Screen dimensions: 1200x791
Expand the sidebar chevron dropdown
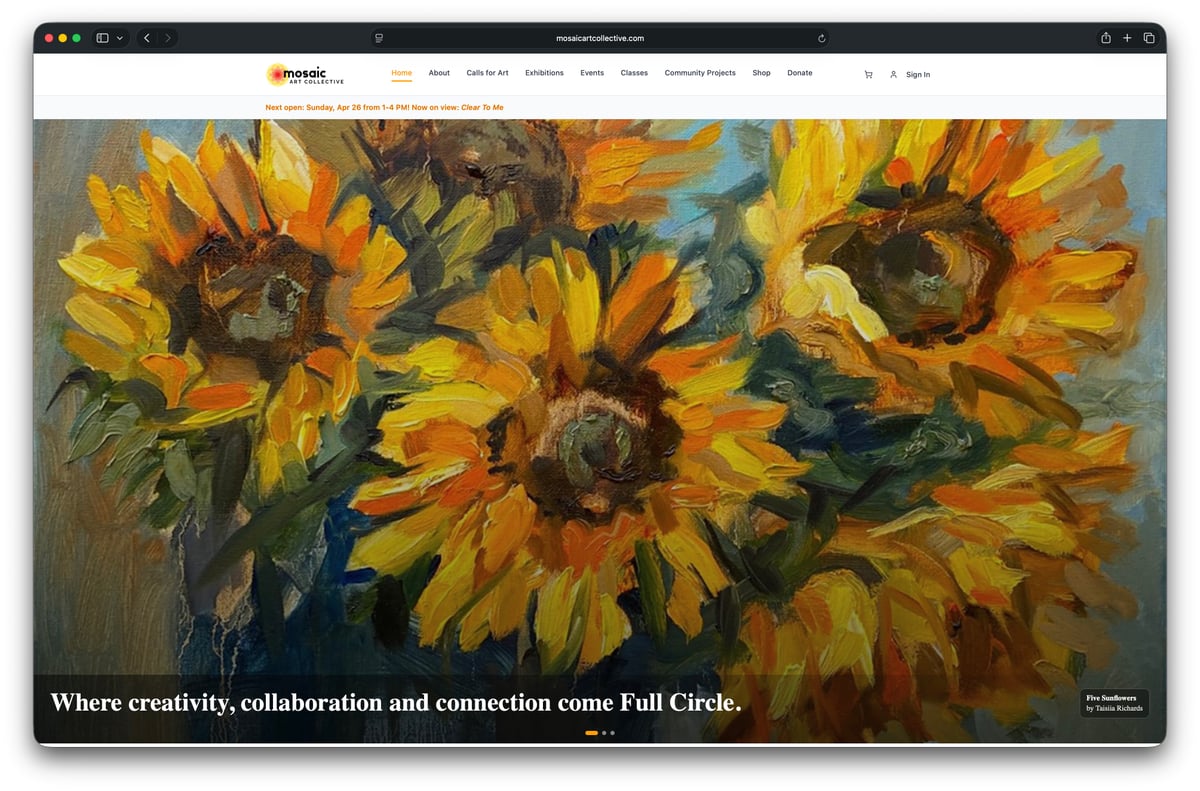117,37
